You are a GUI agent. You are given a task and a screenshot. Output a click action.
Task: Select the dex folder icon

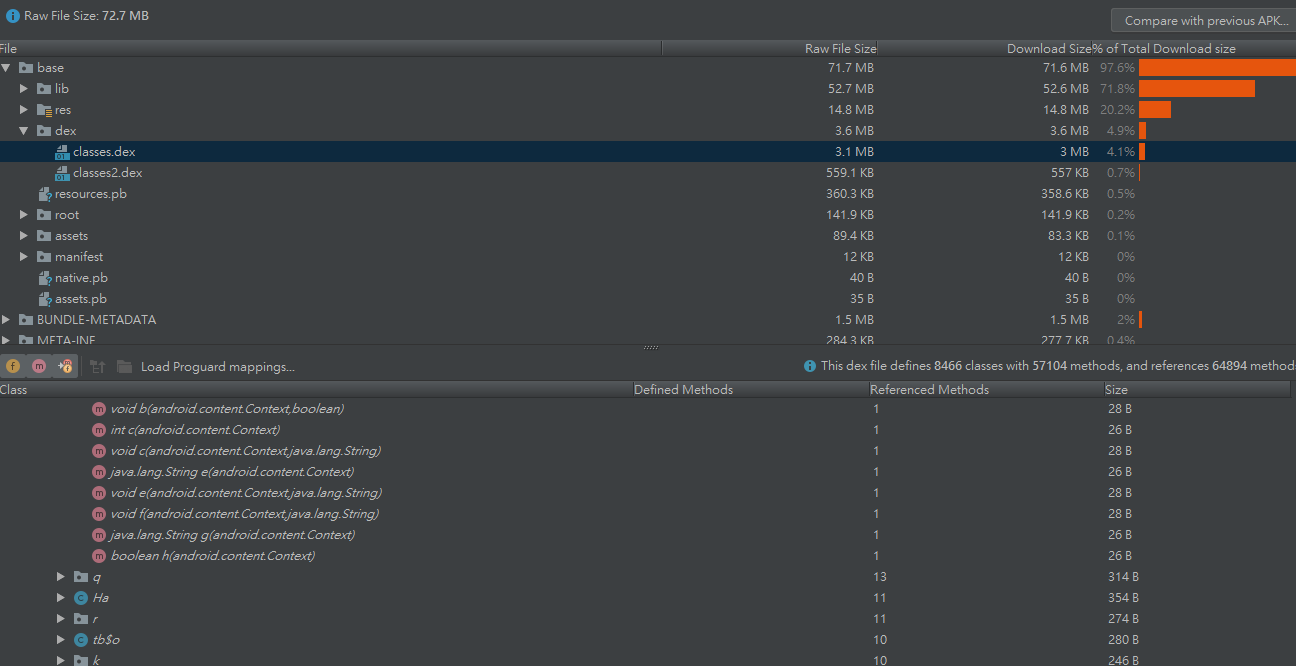point(44,131)
